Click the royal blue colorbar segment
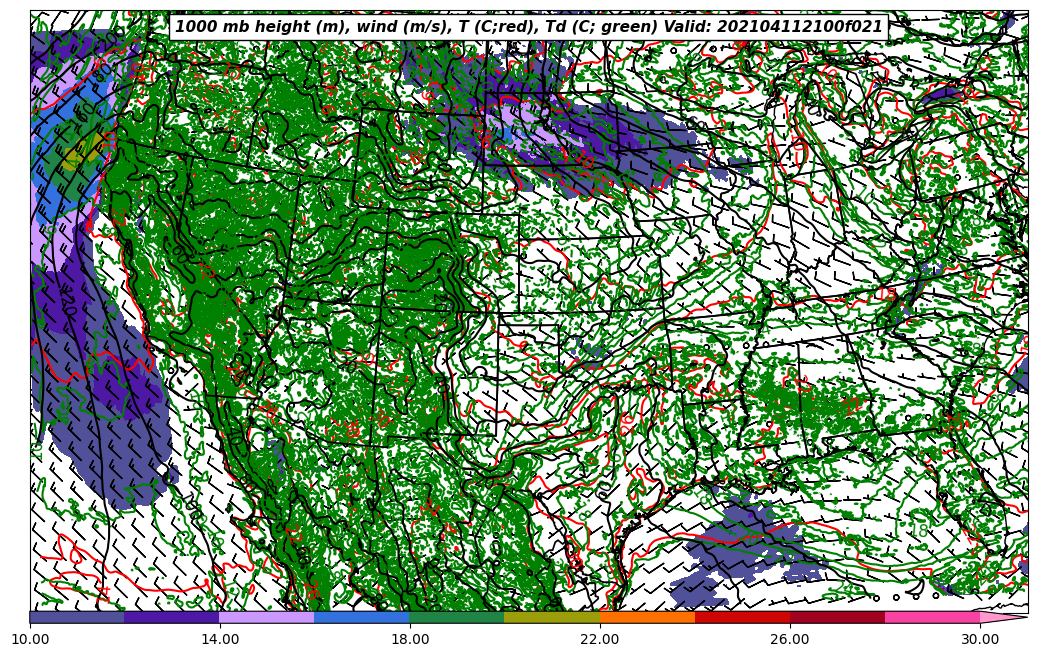The image size is (1037, 657). click(x=362, y=617)
